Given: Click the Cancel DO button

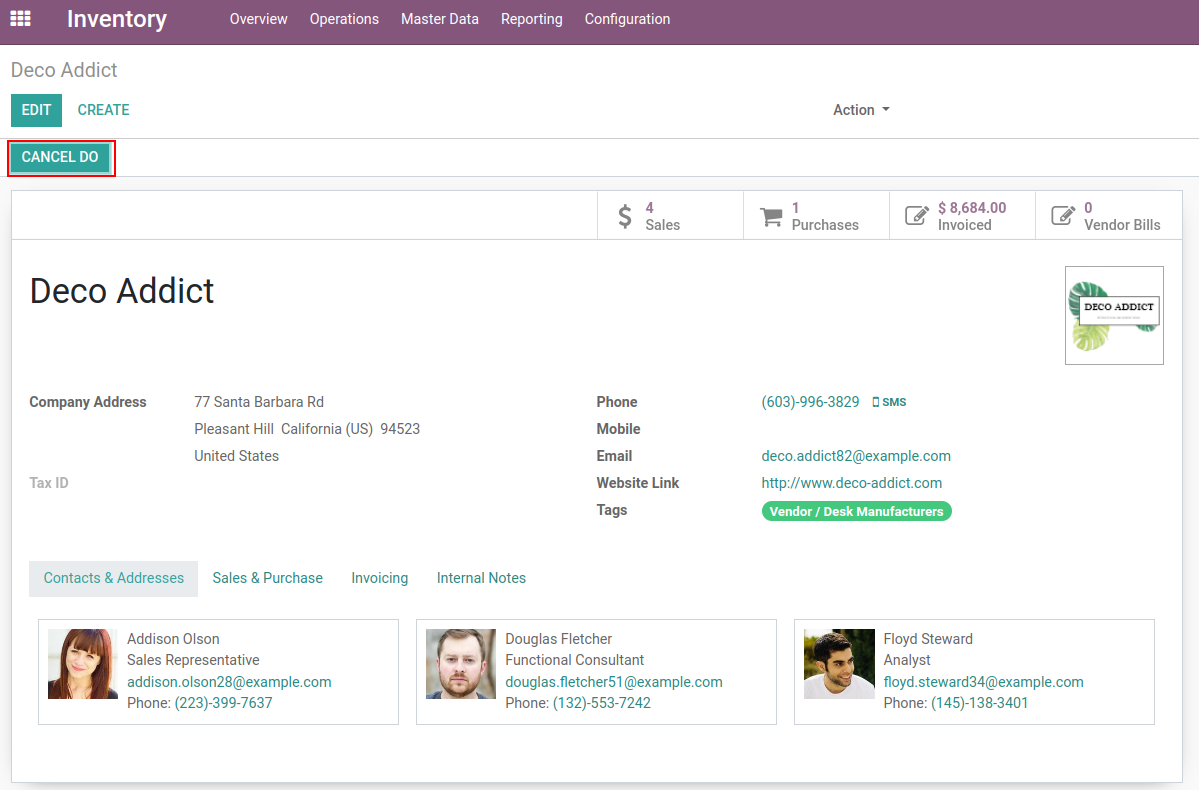Looking at the screenshot, I should (x=60, y=157).
